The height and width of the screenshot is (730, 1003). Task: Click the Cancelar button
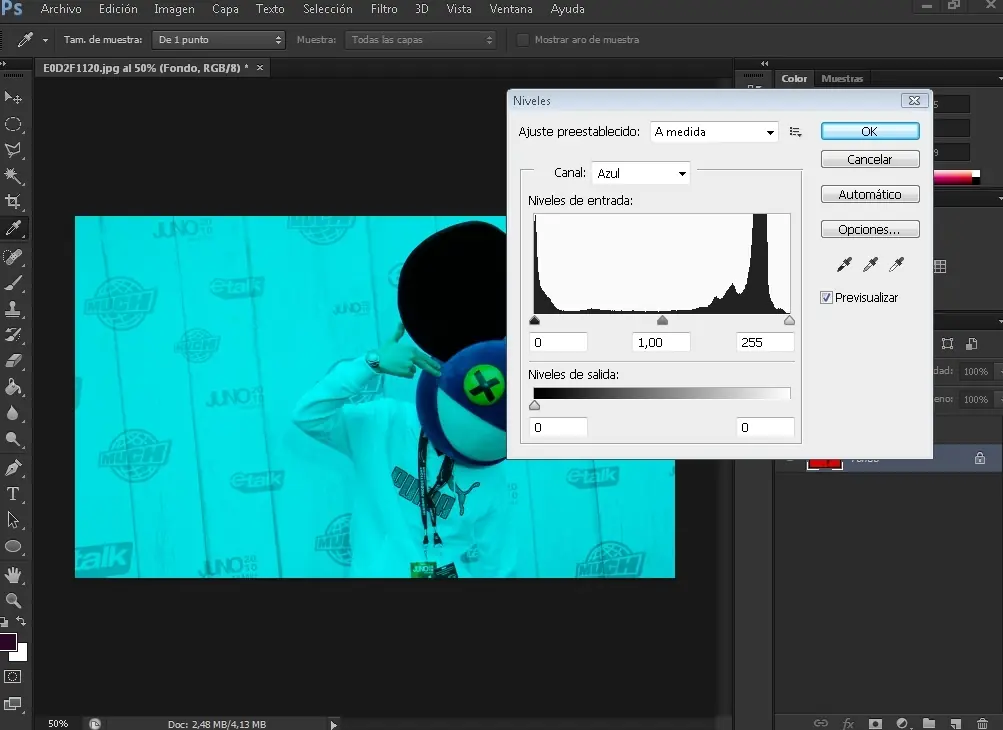869,159
